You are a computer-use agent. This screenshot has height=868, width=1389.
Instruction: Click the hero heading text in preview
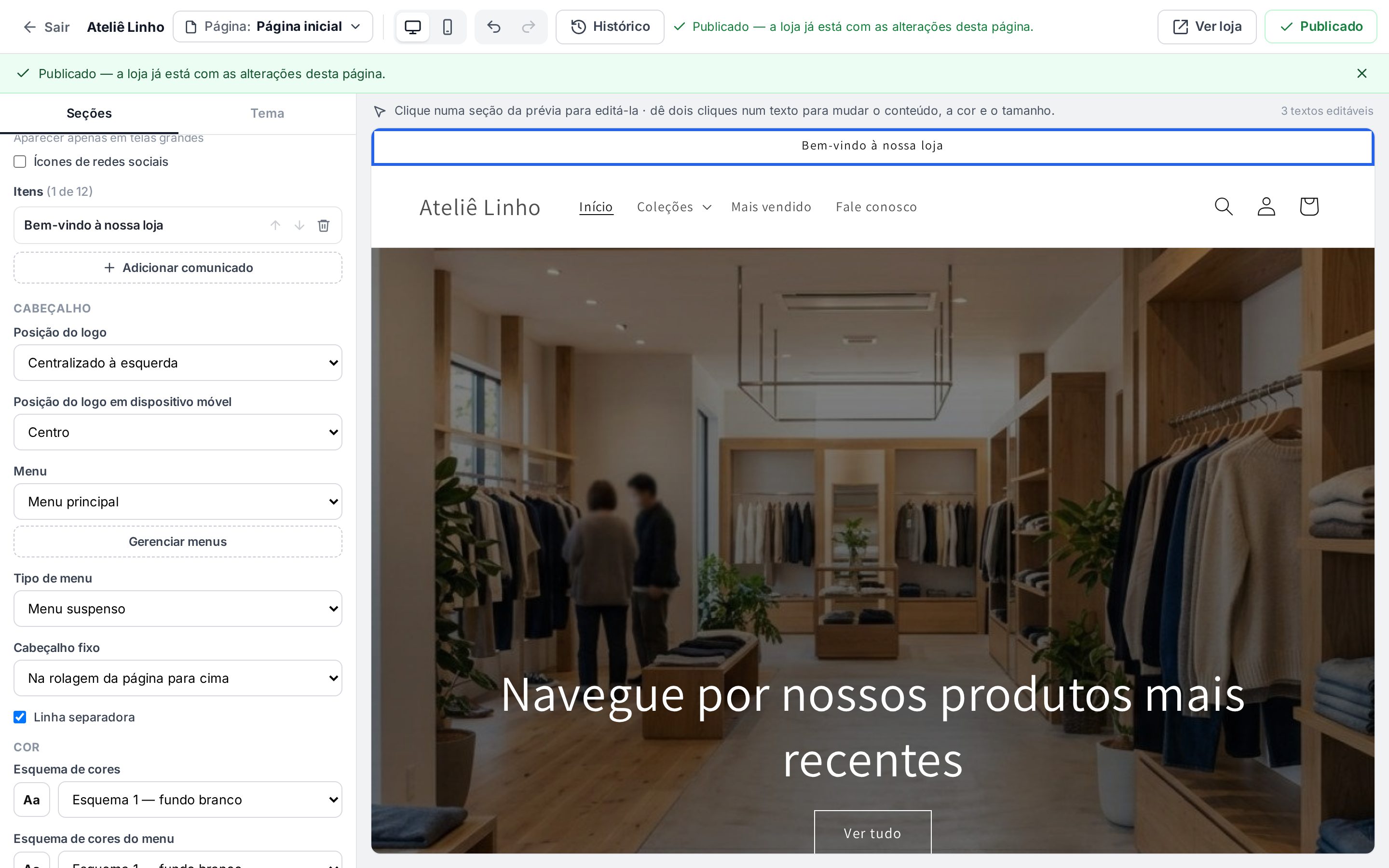[872, 727]
